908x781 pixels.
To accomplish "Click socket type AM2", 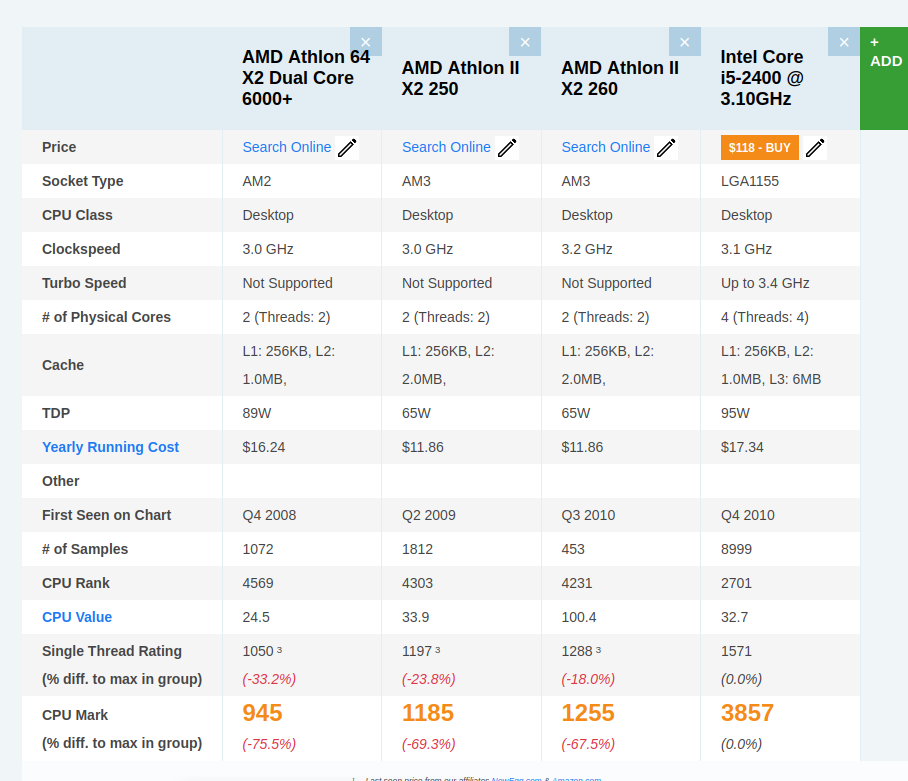I will tap(257, 181).
